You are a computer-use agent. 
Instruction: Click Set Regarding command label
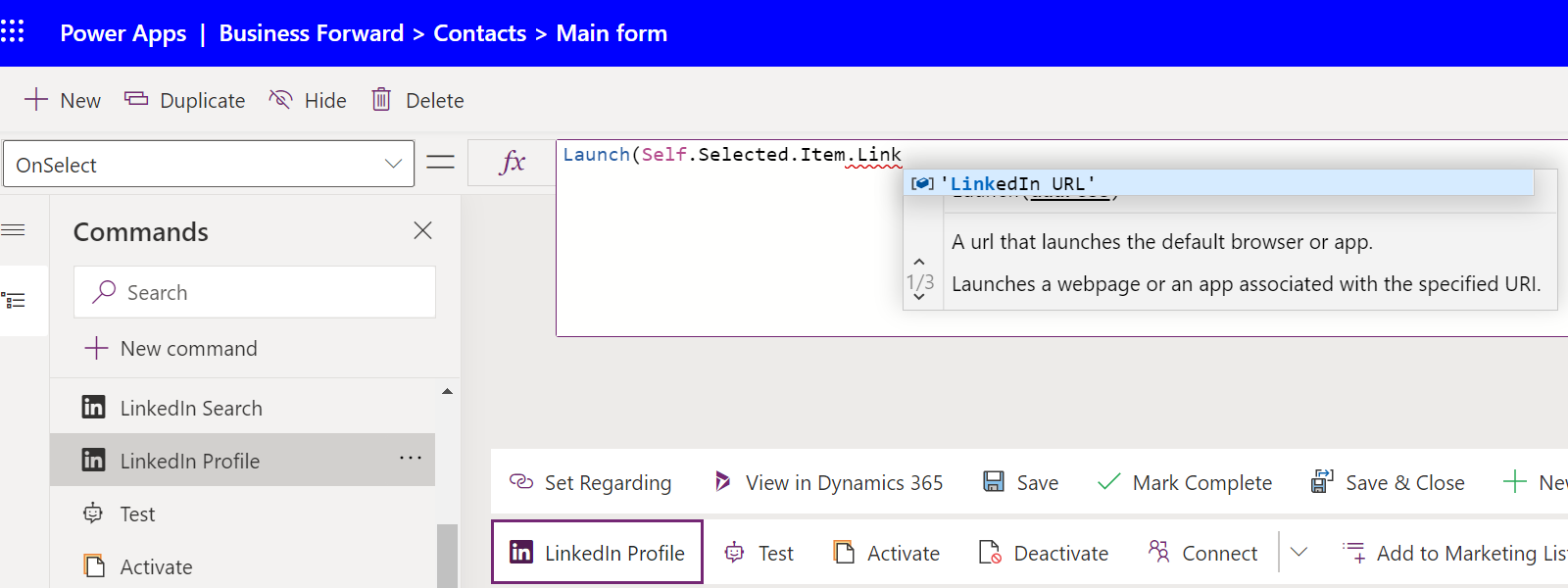608,482
